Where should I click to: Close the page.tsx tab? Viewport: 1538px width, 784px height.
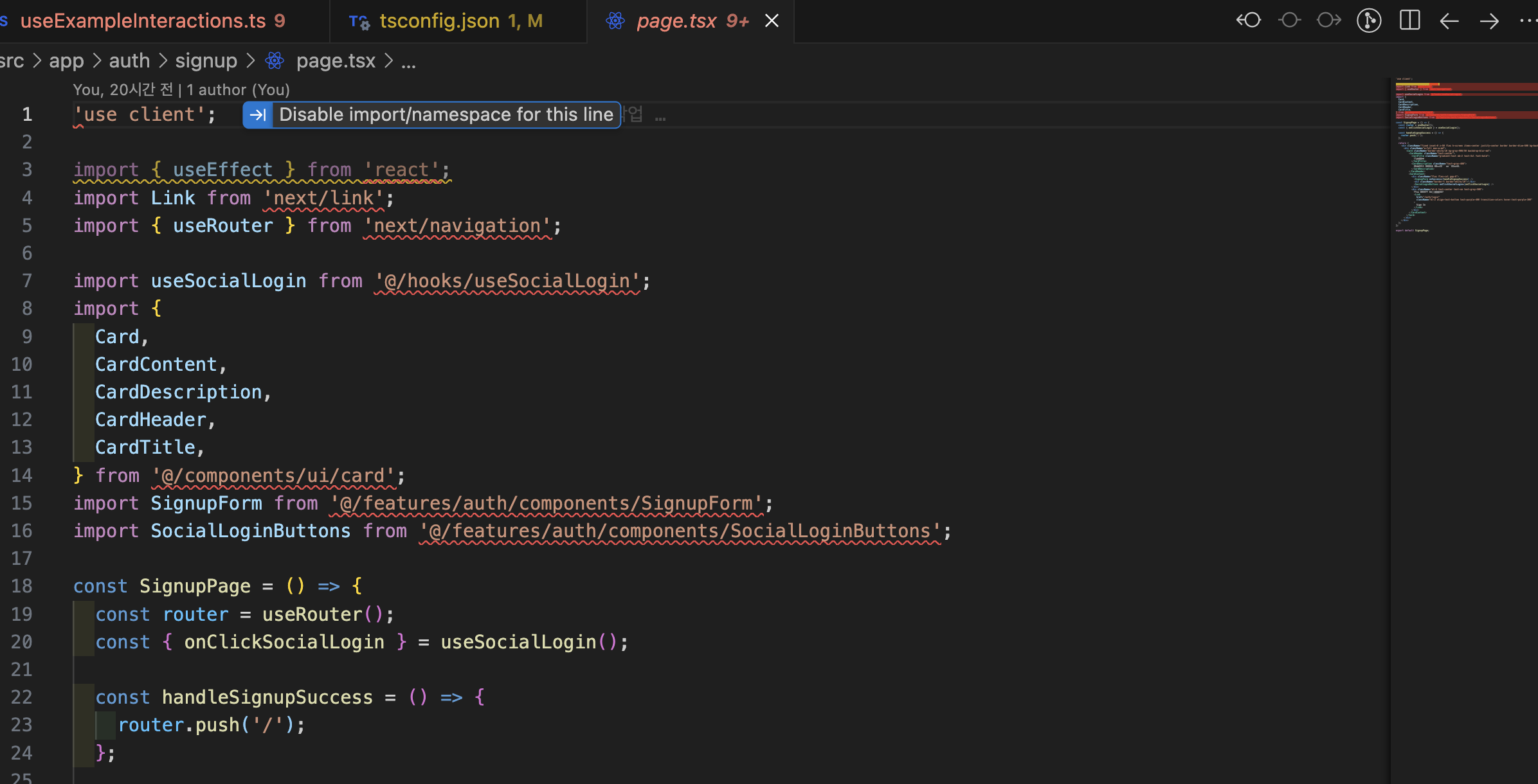tap(772, 21)
